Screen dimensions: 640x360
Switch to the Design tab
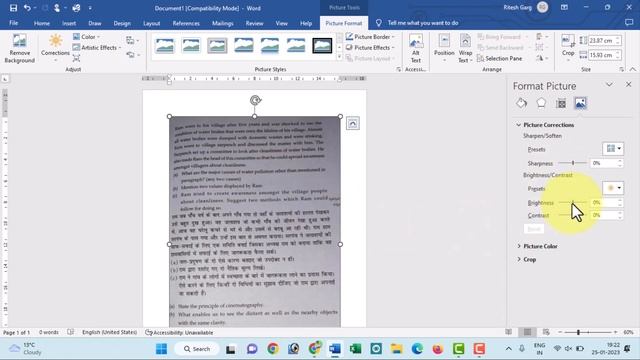click(122, 23)
